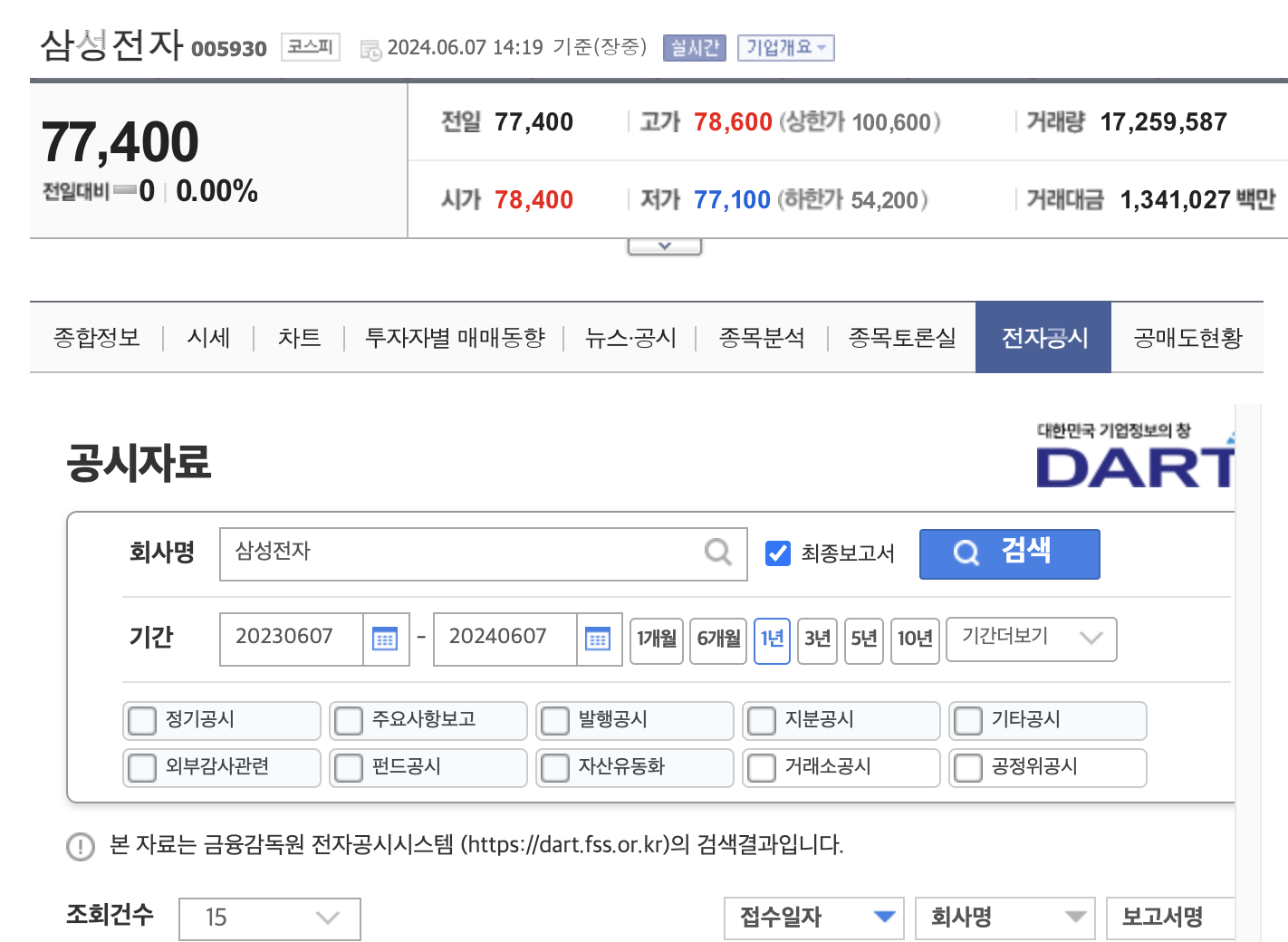
Task: Check the 주요사항보고 filter
Action: (x=349, y=721)
